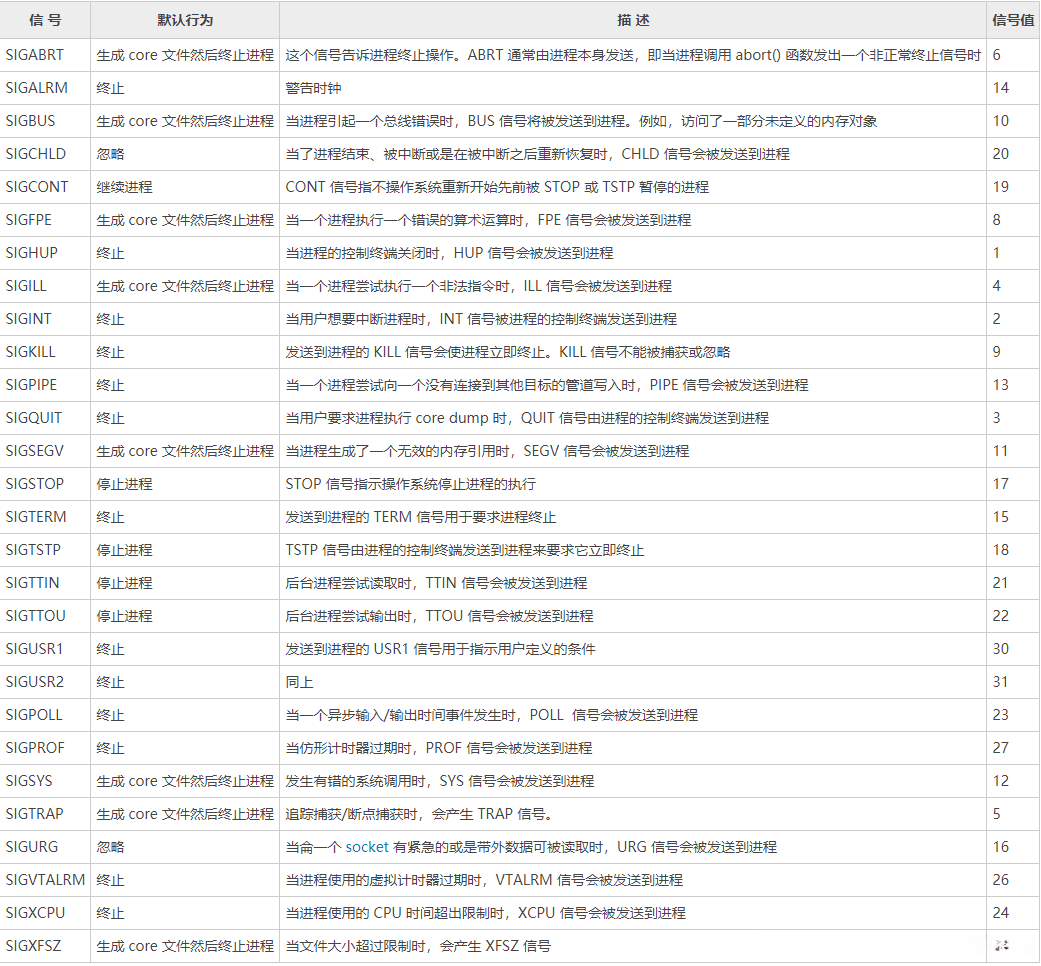
Task: Click 忽略 default behavior in the SIGURG row
Action: coord(110,847)
